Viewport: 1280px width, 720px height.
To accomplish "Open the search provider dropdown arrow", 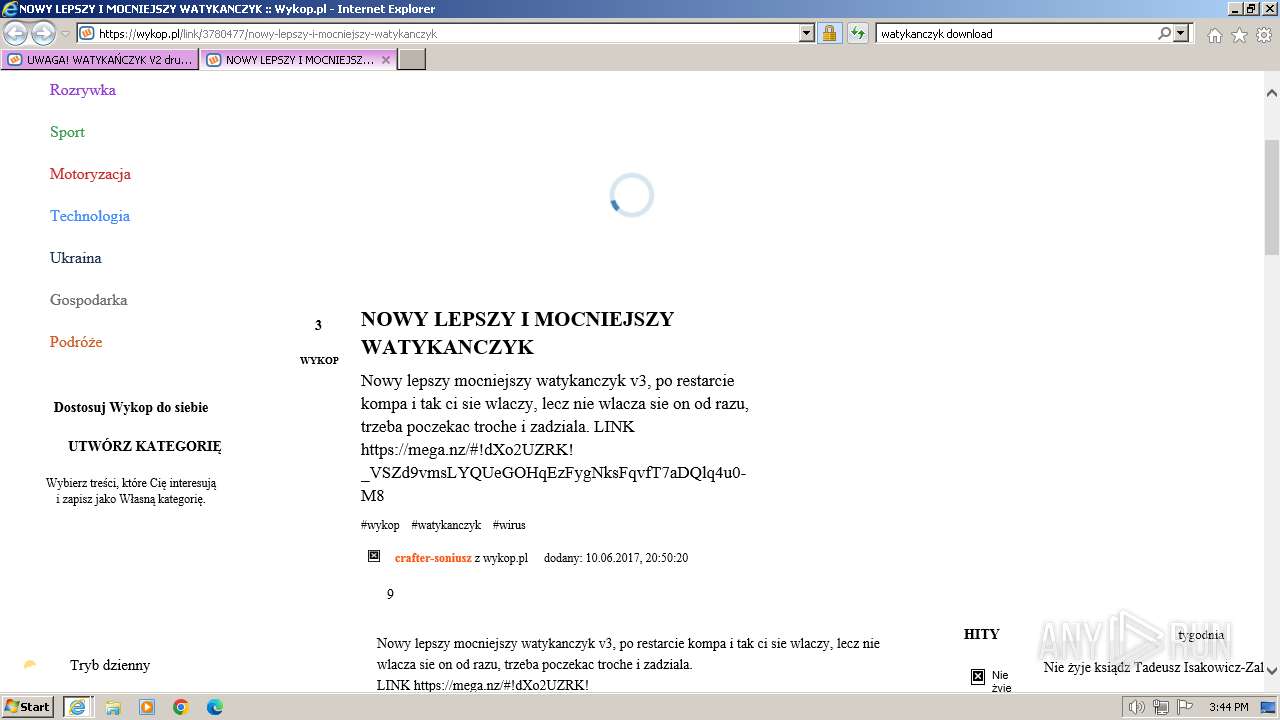I will 1182,33.
